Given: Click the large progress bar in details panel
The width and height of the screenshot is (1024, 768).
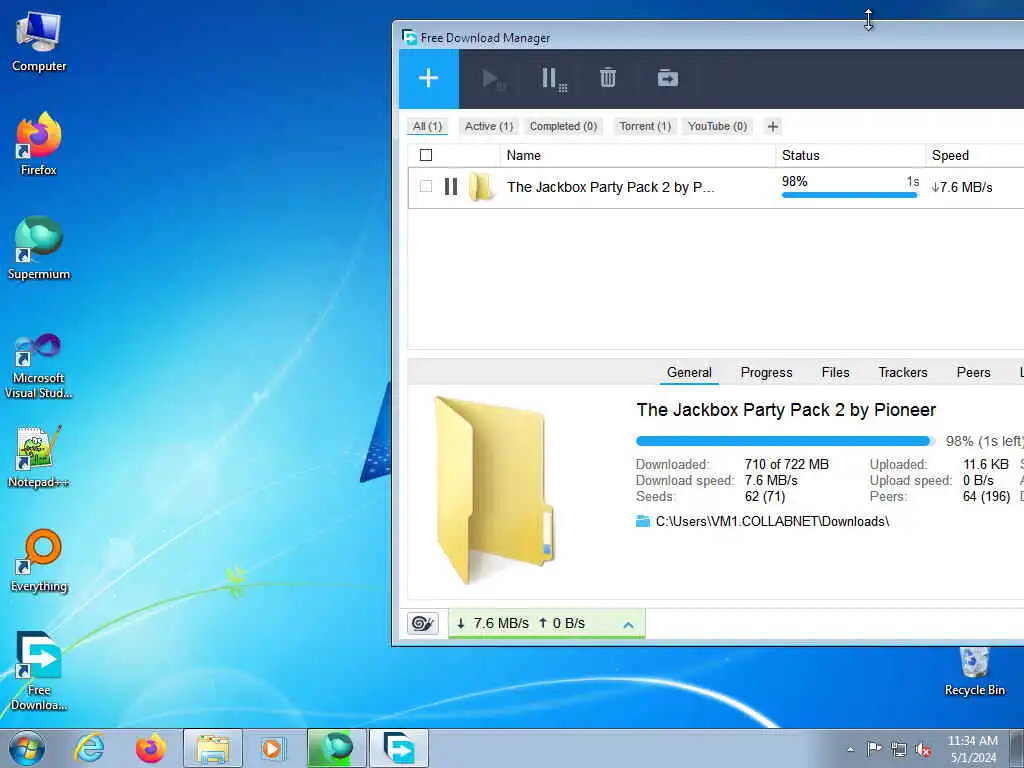Looking at the screenshot, I should (x=786, y=441).
